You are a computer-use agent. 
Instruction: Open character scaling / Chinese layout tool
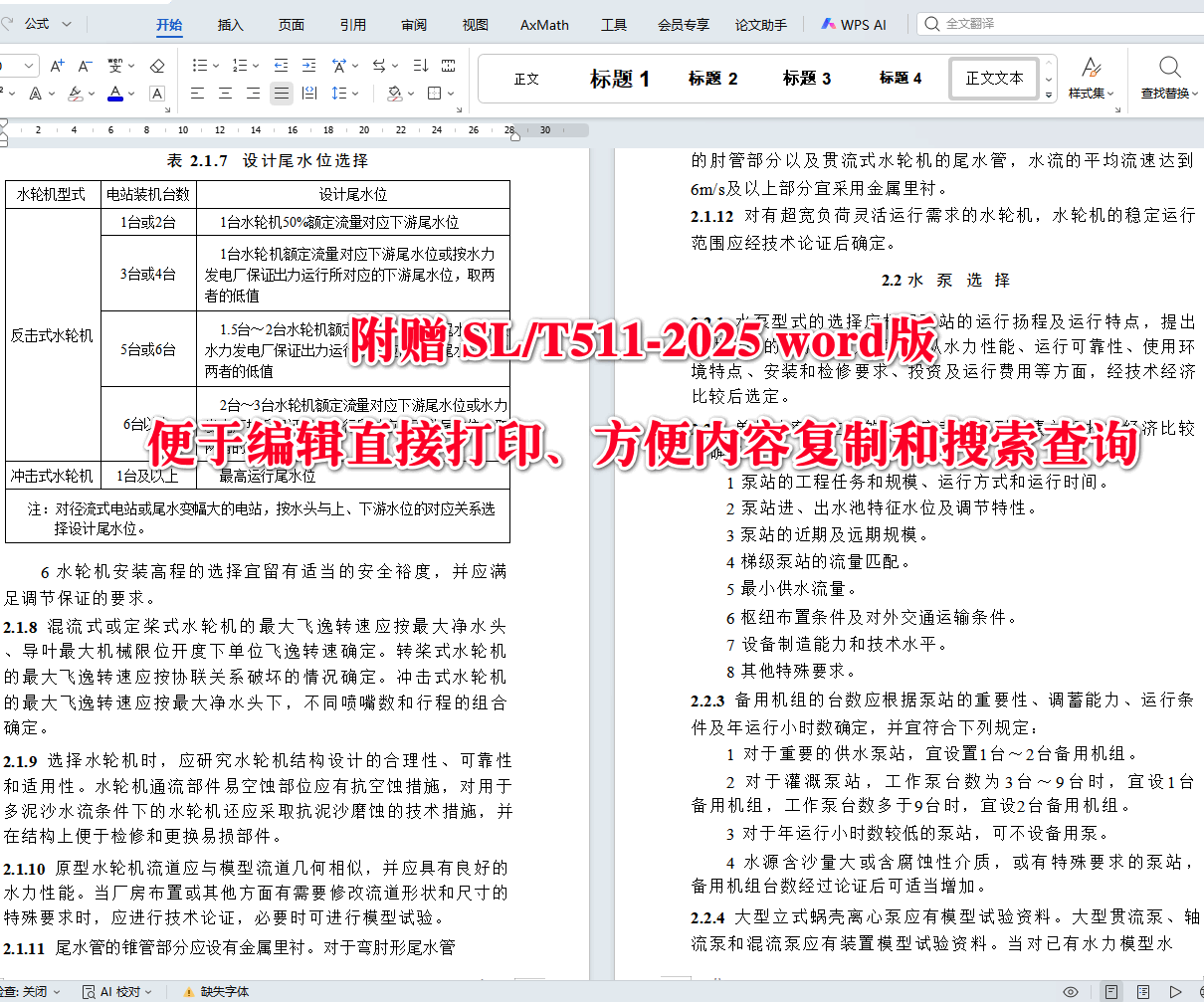click(x=339, y=66)
